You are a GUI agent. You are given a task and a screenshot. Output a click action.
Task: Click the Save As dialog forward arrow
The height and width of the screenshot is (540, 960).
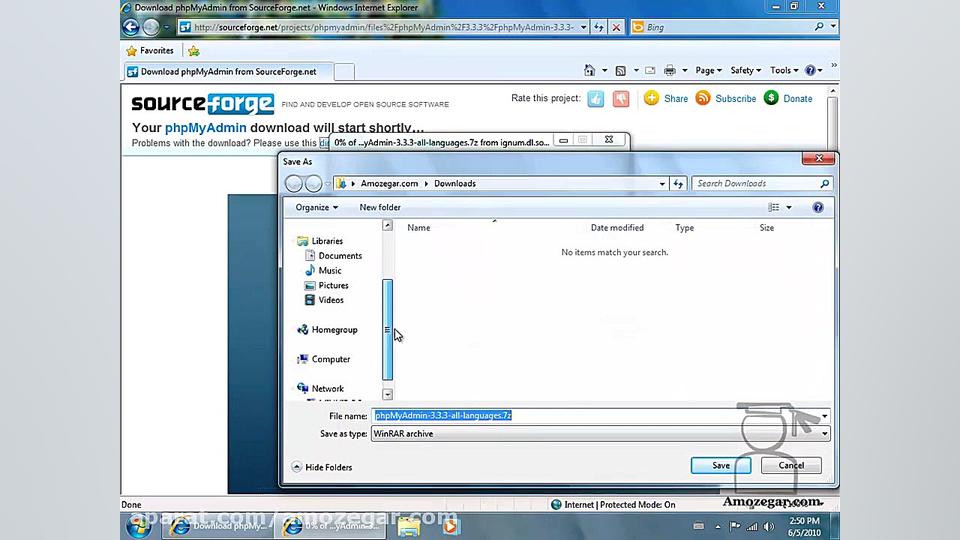point(313,184)
